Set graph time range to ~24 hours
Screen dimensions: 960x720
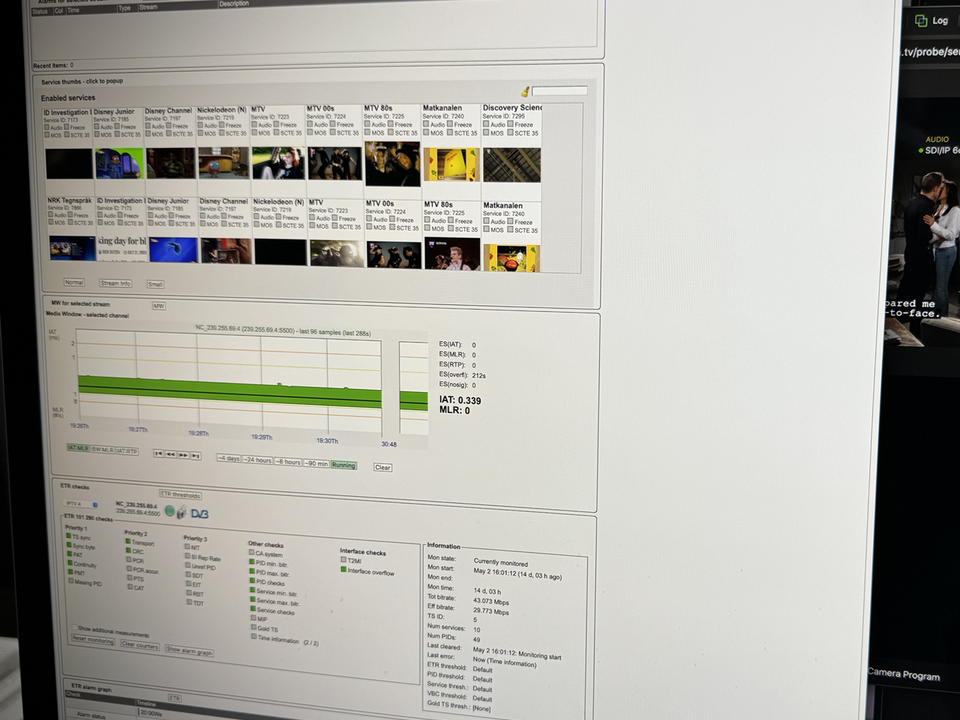pos(256,462)
